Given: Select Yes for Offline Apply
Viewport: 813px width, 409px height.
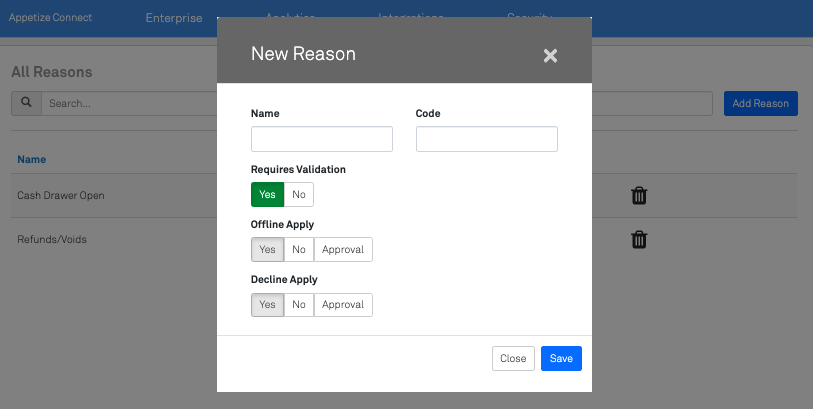Looking at the screenshot, I should pyautogui.click(x=267, y=249).
